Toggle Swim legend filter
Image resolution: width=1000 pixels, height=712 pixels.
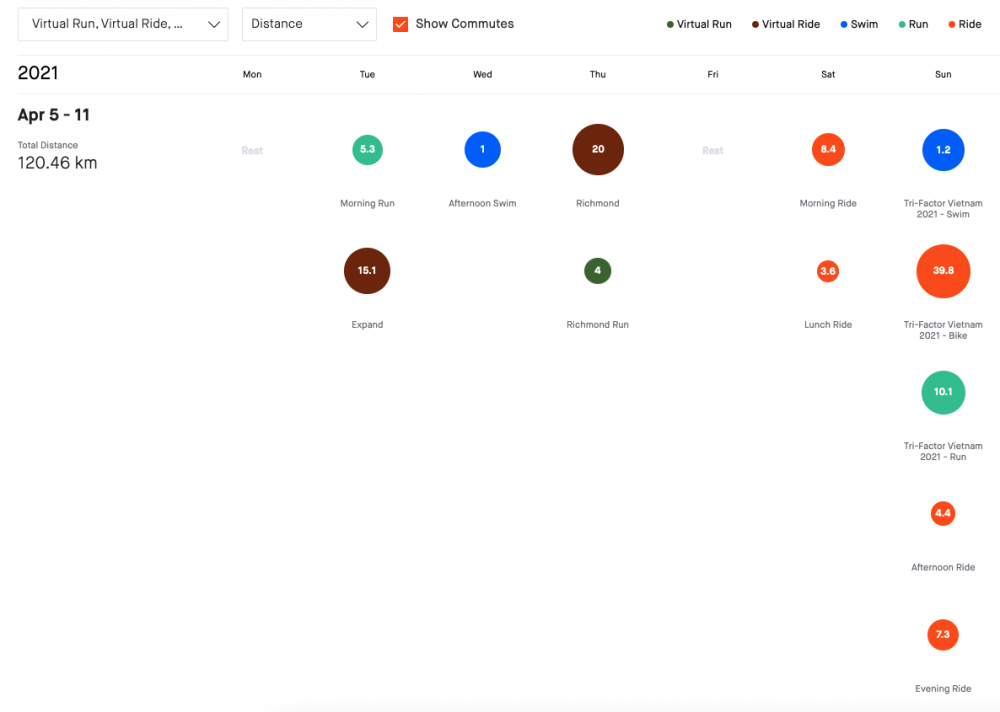click(858, 24)
